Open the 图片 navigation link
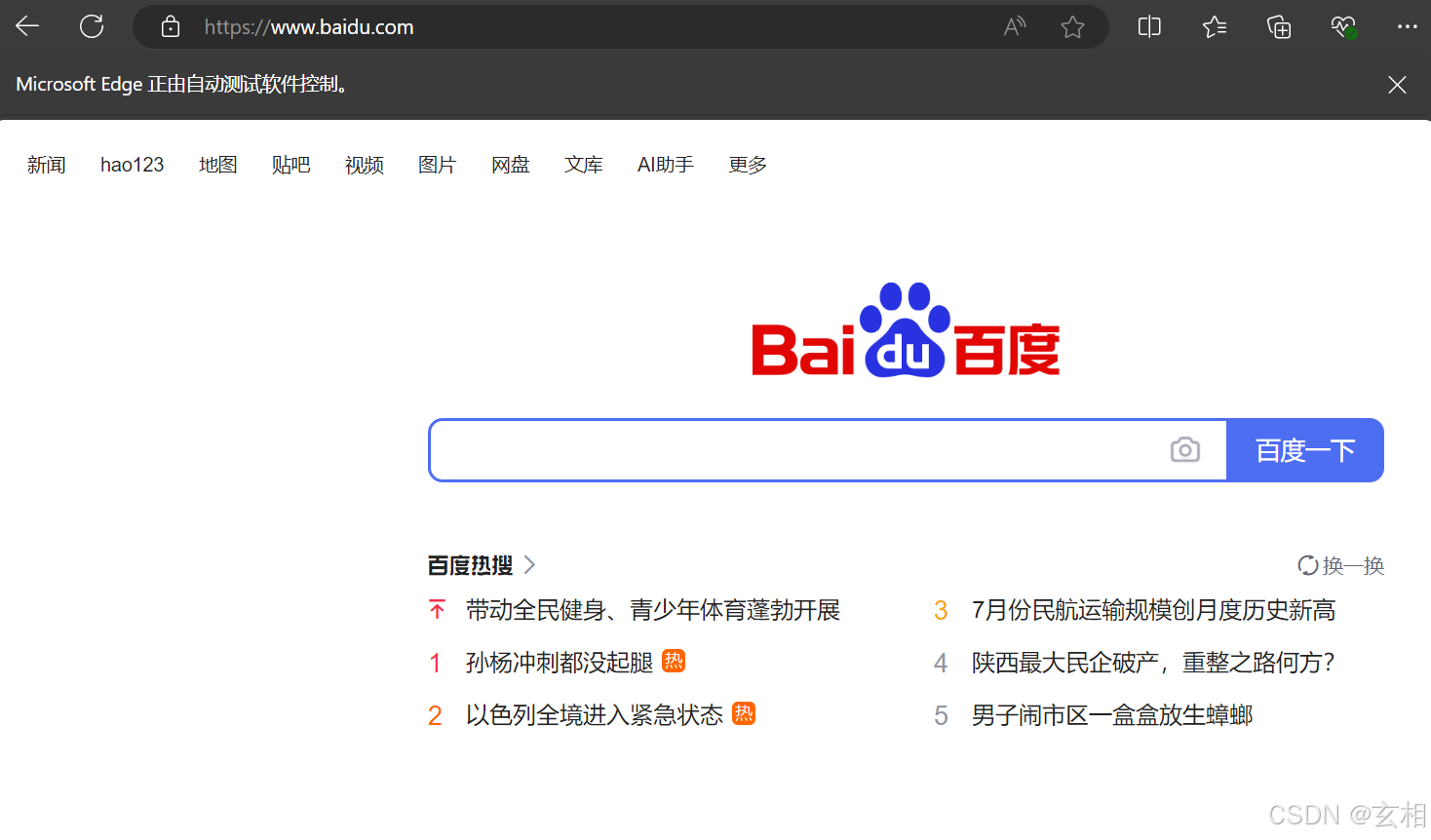Viewport: 1431px width, 840px height. tap(438, 165)
